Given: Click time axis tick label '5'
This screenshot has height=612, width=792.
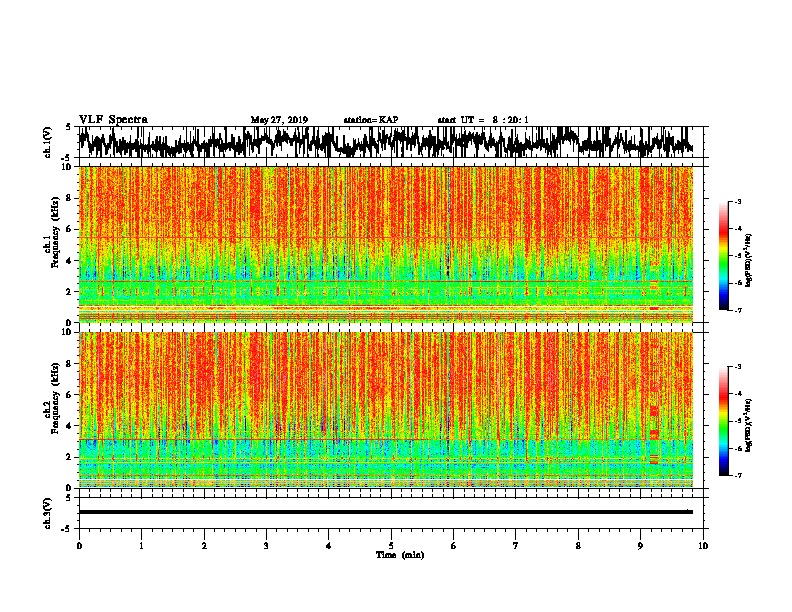Looking at the screenshot, I should [x=391, y=546].
